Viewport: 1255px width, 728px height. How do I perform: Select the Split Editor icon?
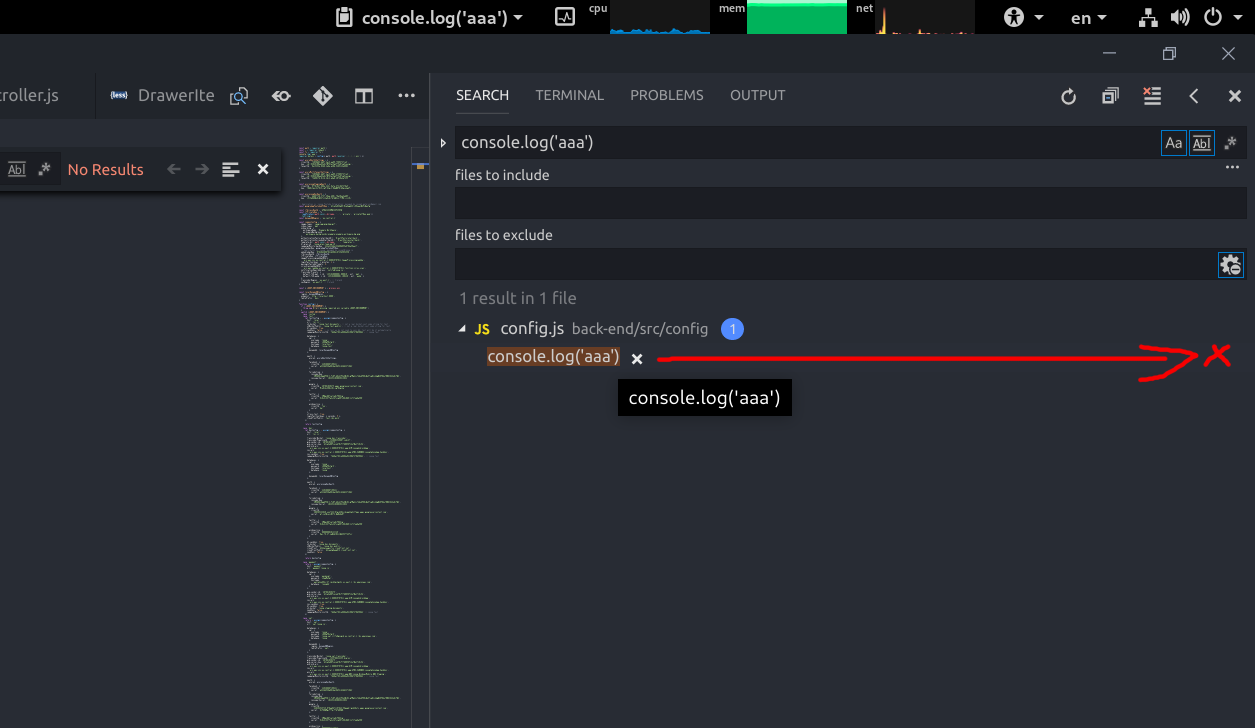[363, 95]
